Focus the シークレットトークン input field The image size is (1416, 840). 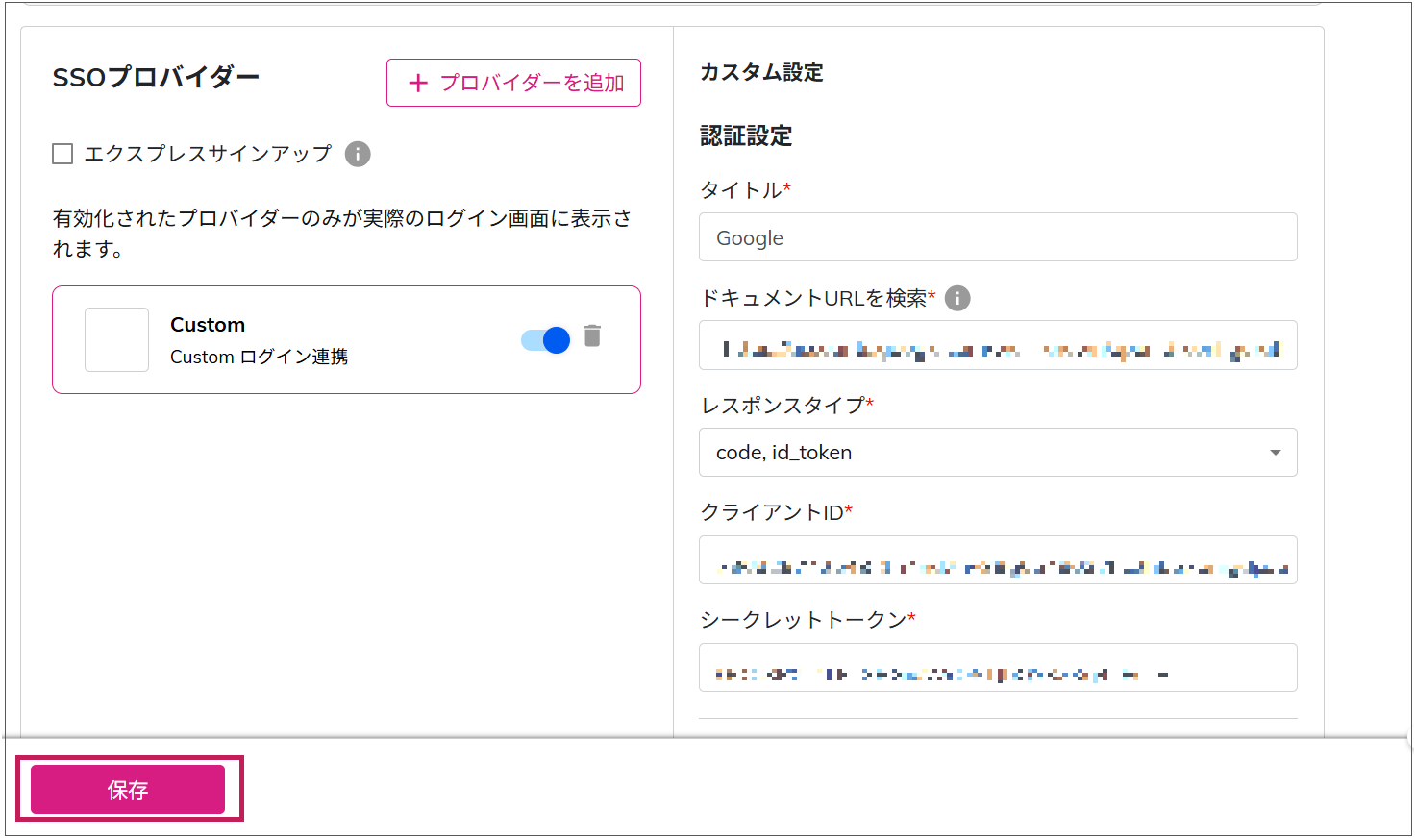(x=997, y=668)
